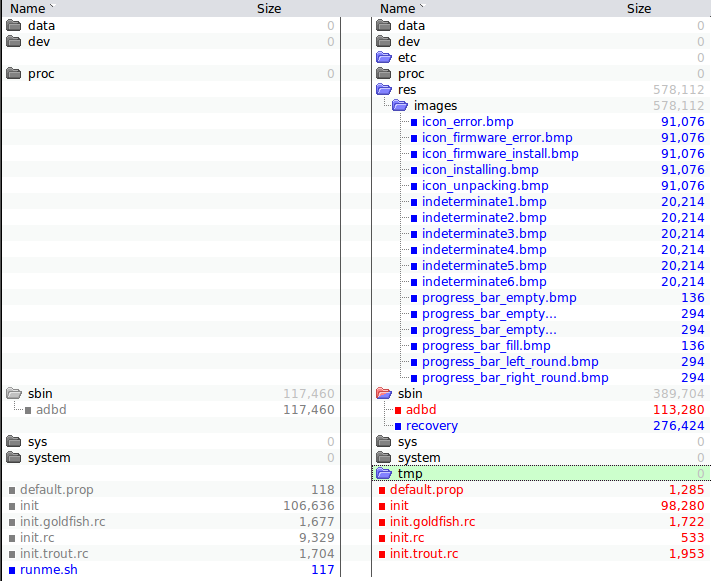Viewport: 711px width, 581px height.
Task: Click size value 1,285 for default.prop
Action: pos(687,490)
